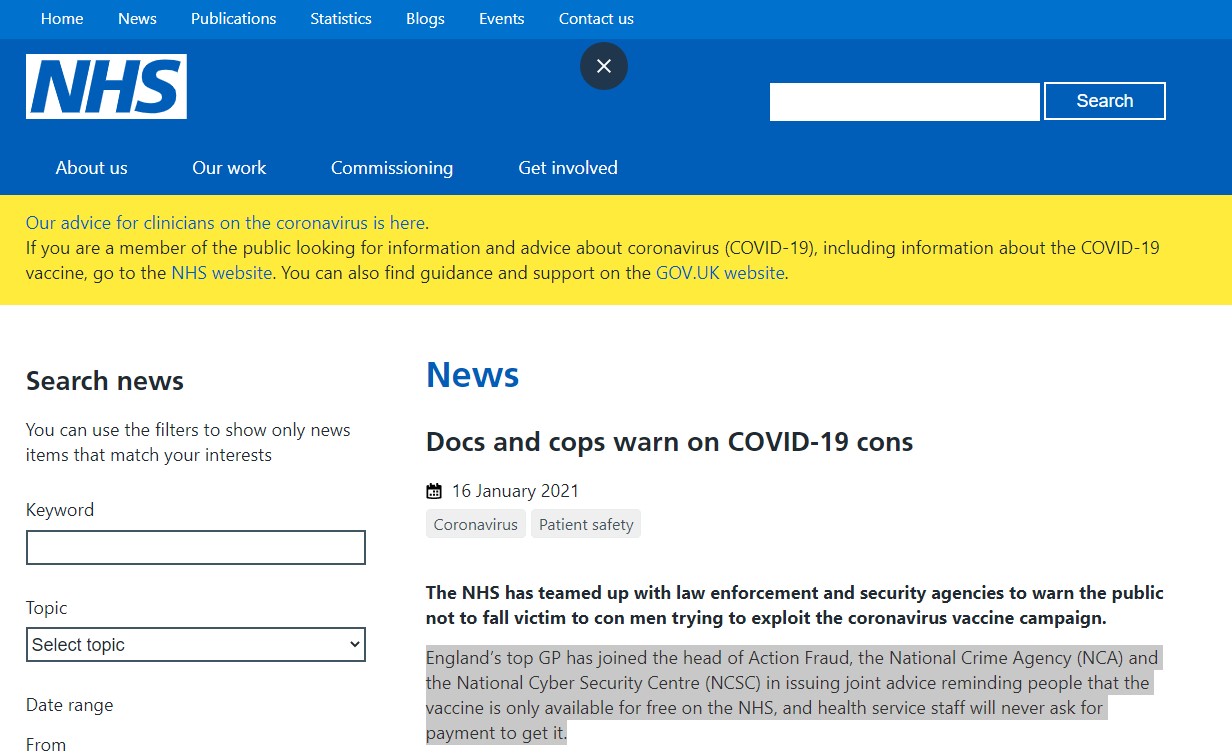Viewport: 1232px width, 754px height.
Task: Open the About us navigation tab
Action: (92, 168)
